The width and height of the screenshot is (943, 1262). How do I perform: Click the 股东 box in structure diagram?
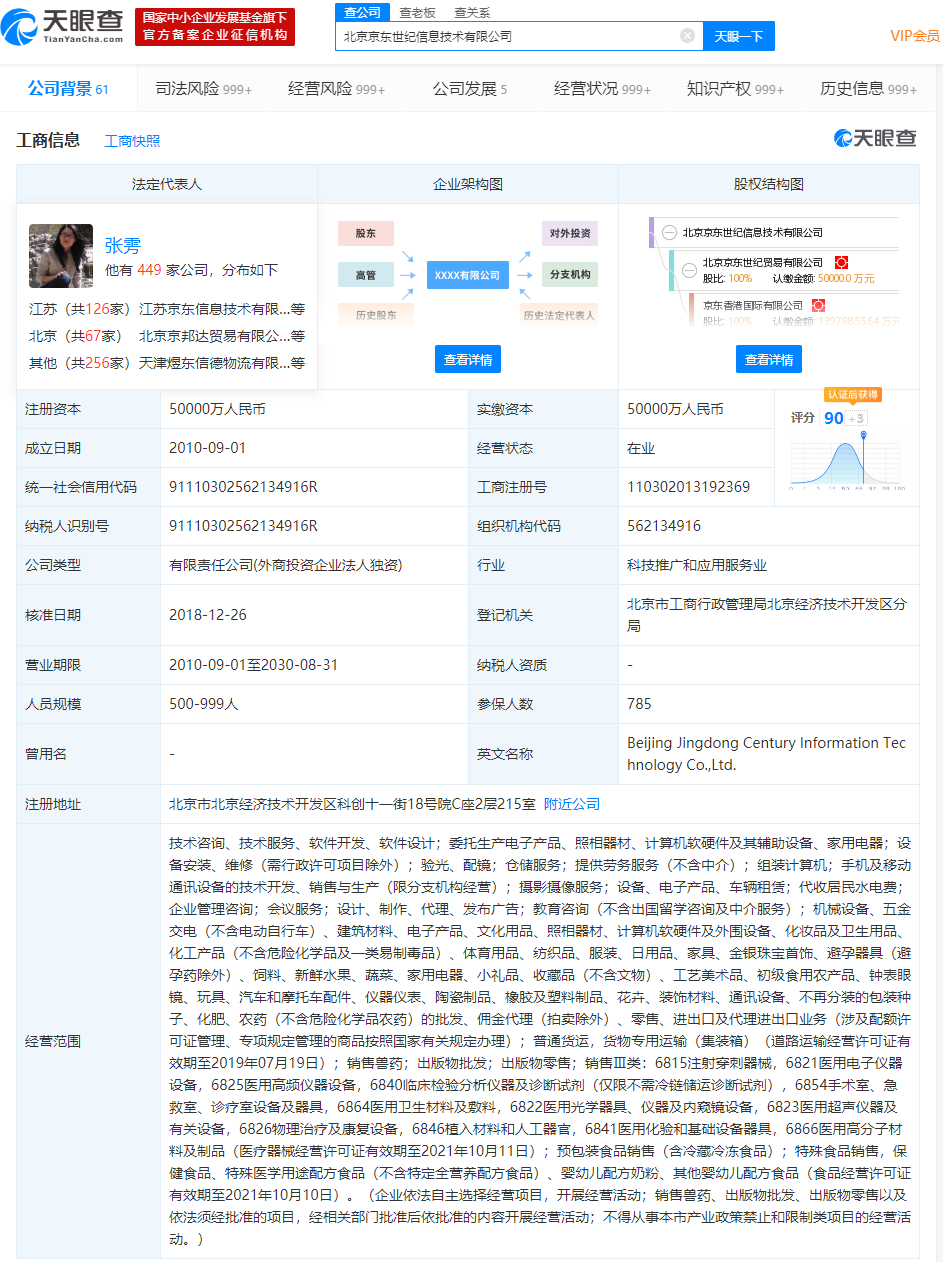pyautogui.click(x=366, y=234)
